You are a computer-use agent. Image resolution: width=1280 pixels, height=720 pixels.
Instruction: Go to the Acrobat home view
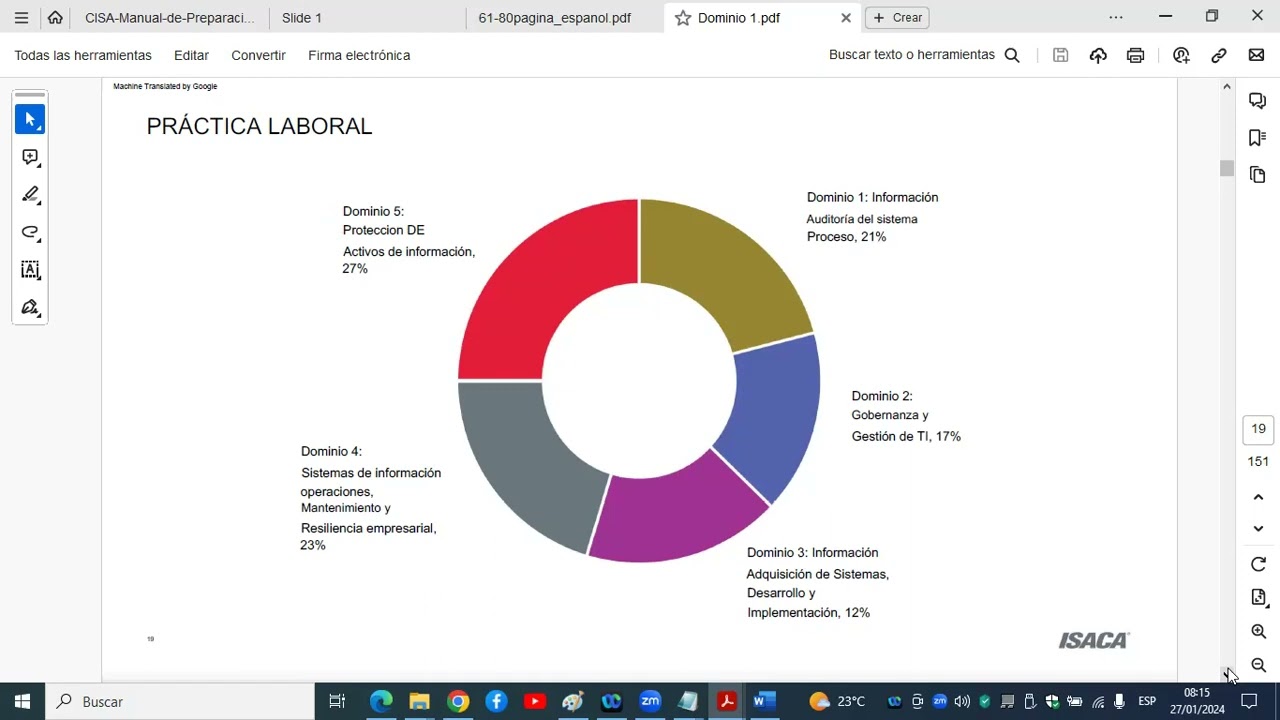tap(55, 17)
